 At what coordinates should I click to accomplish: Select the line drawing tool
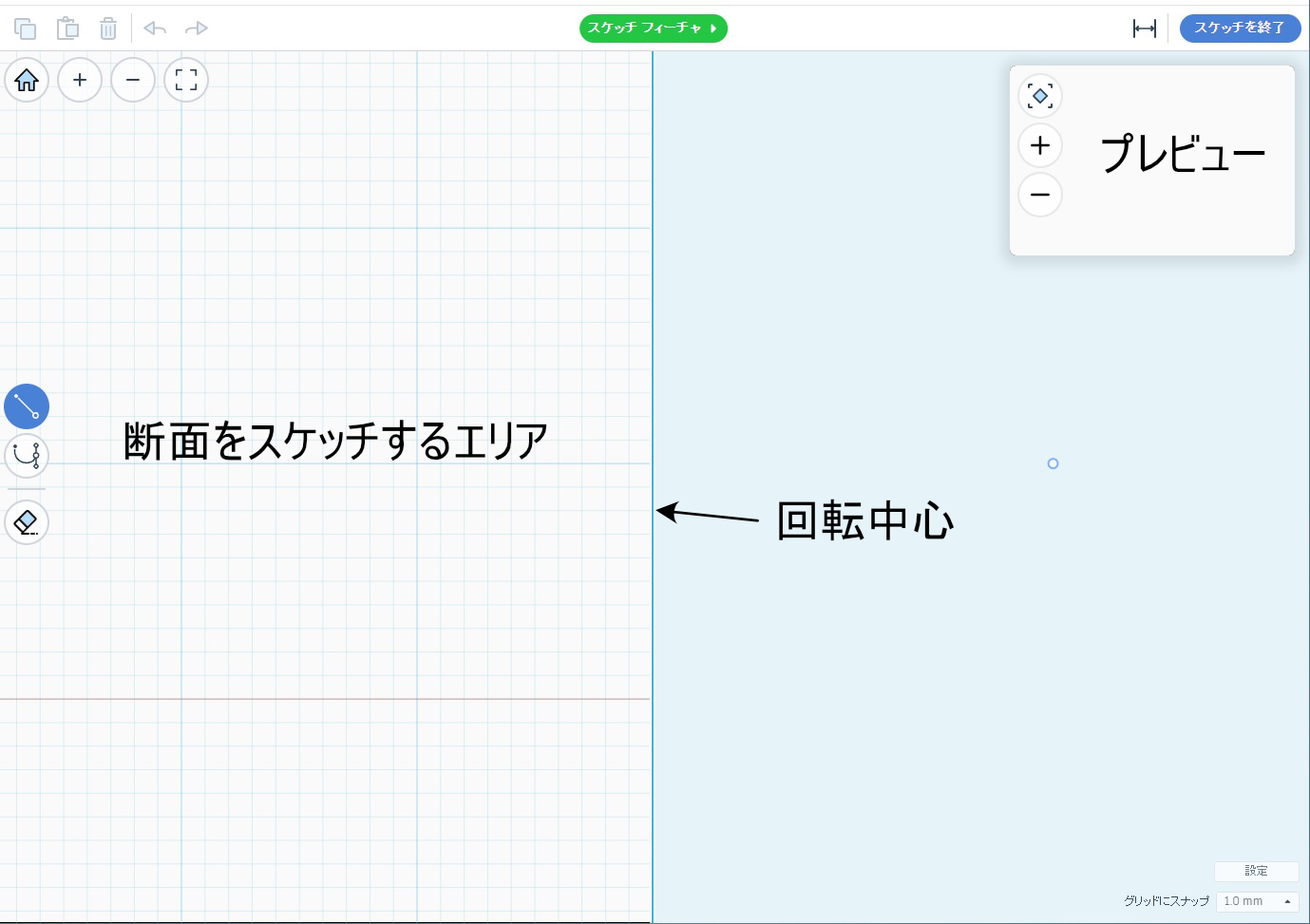[27, 406]
